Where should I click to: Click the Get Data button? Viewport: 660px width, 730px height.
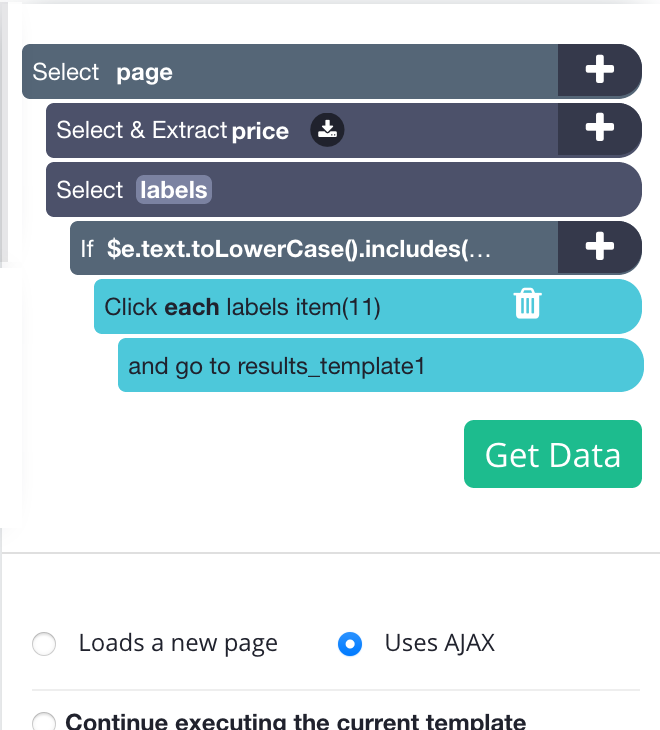click(553, 454)
